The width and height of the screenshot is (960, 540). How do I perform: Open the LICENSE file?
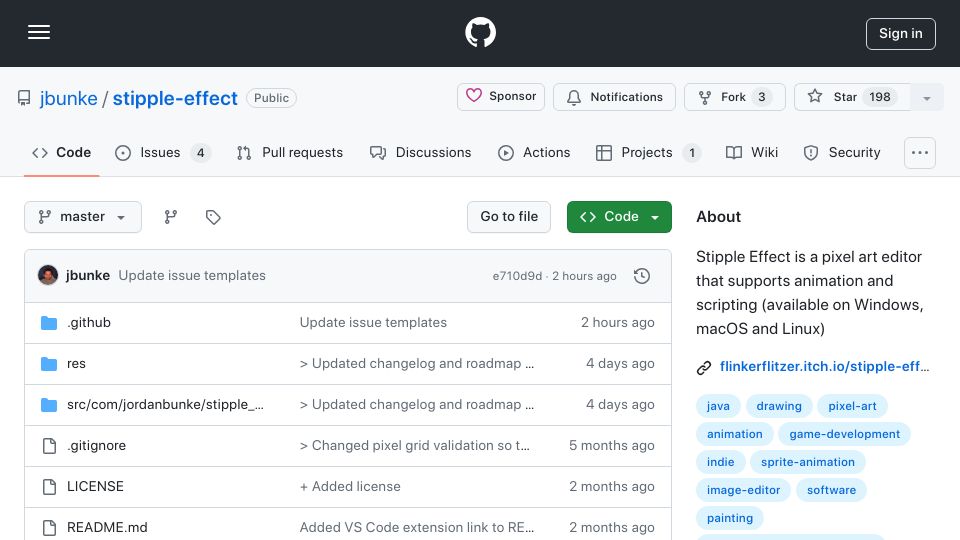[x=95, y=487]
